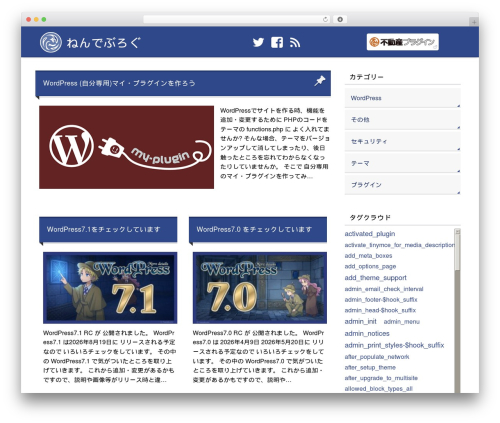Screen dimensions: 500x423
Task: Click the admin_email_check_interval tag
Action: [384, 289]
